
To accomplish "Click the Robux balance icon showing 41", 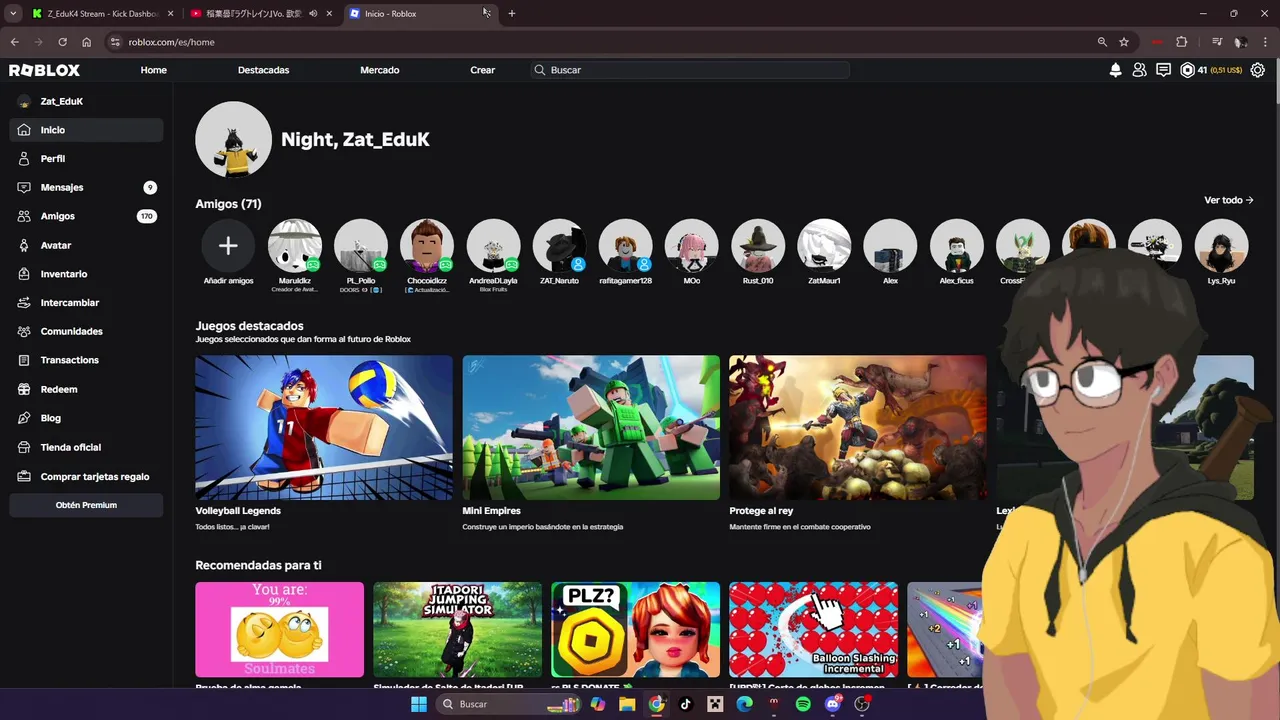I will (x=1187, y=70).
